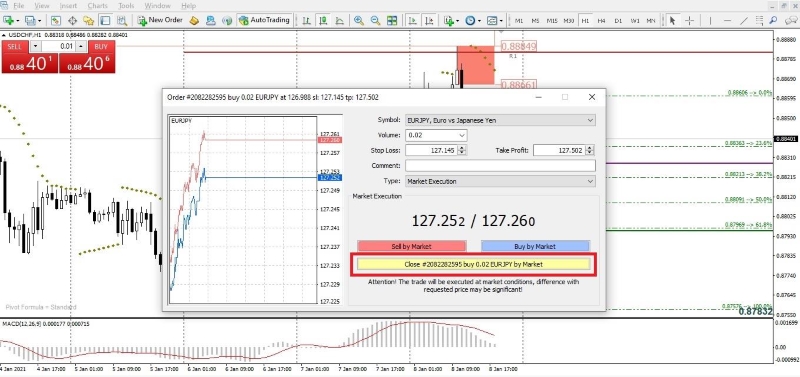800x377 pixels.
Task: Open the arrow beside the Periods clock icon
Action: coord(480,21)
